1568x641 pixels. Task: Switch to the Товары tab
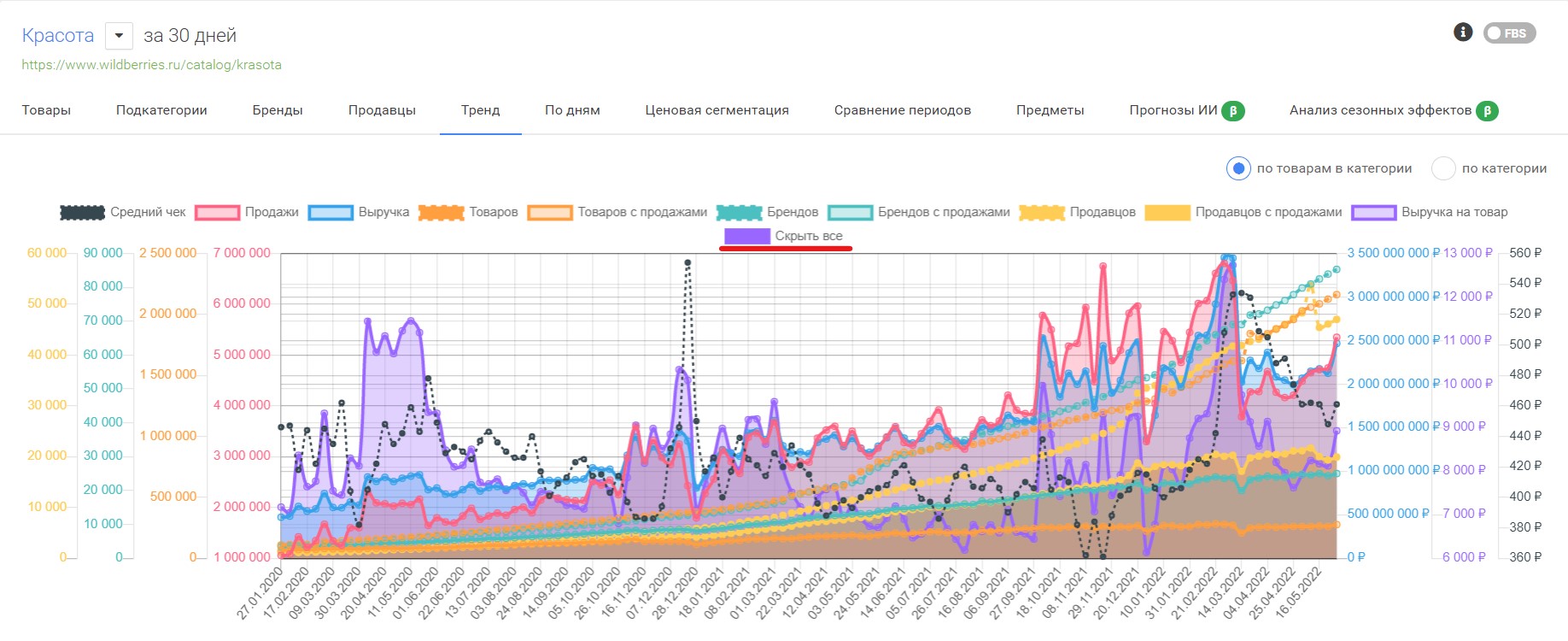pyautogui.click(x=46, y=110)
